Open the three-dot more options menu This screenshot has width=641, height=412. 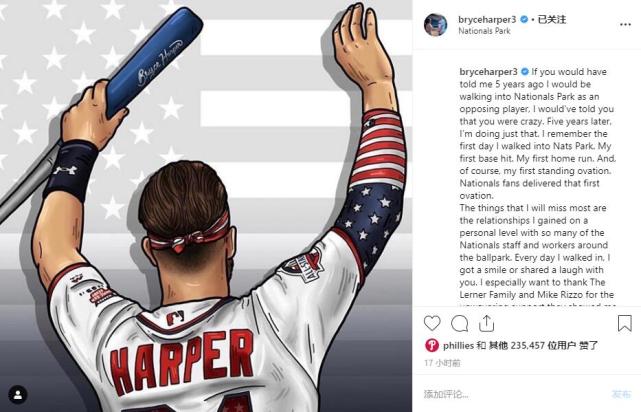[625, 25]
